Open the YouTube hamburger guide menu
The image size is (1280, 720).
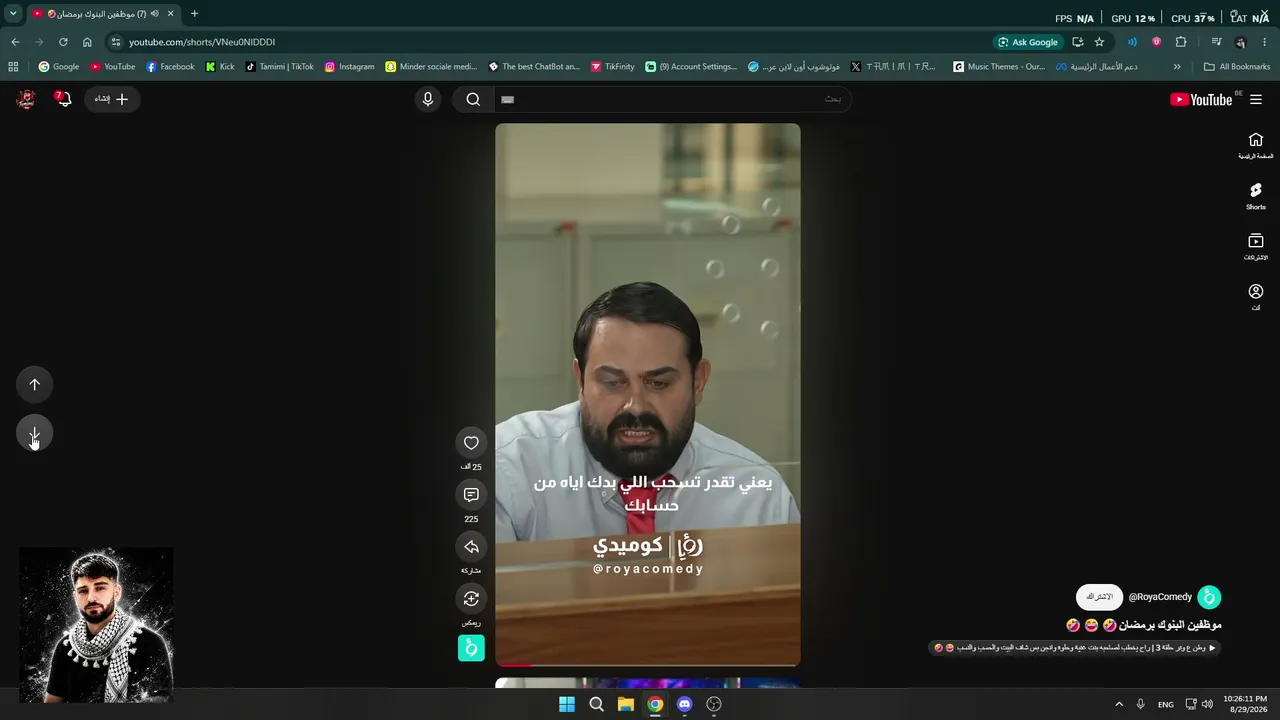1256,99
